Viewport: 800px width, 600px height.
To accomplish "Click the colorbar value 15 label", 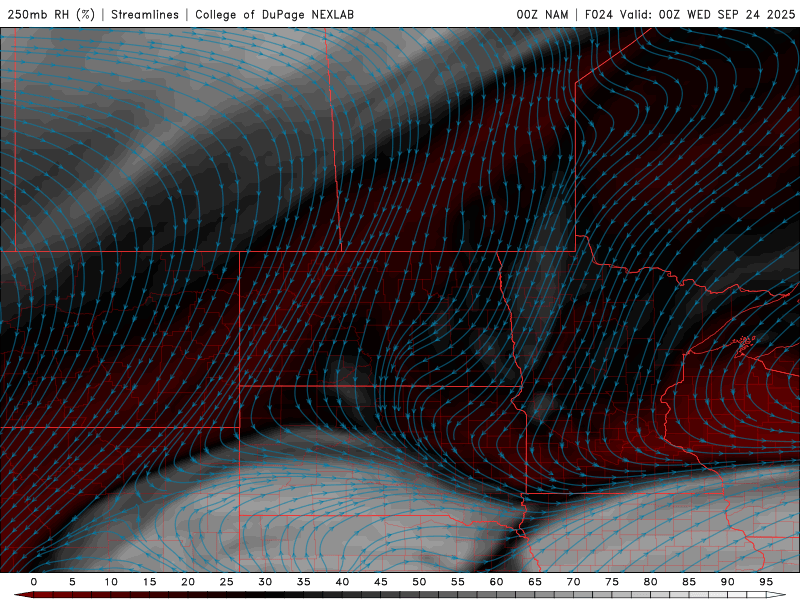I will click(x=149, y=582).
